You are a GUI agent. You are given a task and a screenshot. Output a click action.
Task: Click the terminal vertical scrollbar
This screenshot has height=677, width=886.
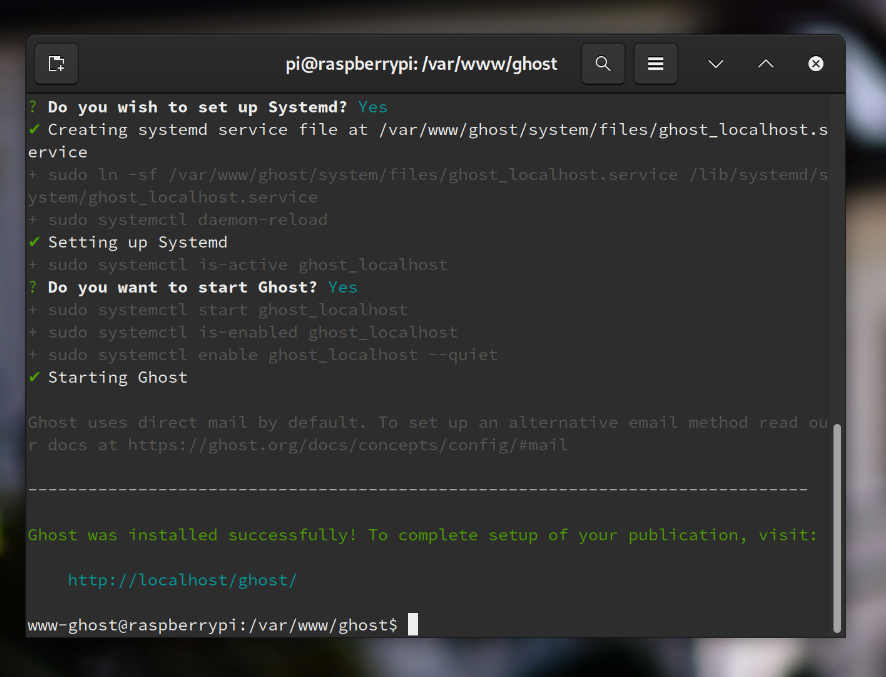tap(837, 528)
